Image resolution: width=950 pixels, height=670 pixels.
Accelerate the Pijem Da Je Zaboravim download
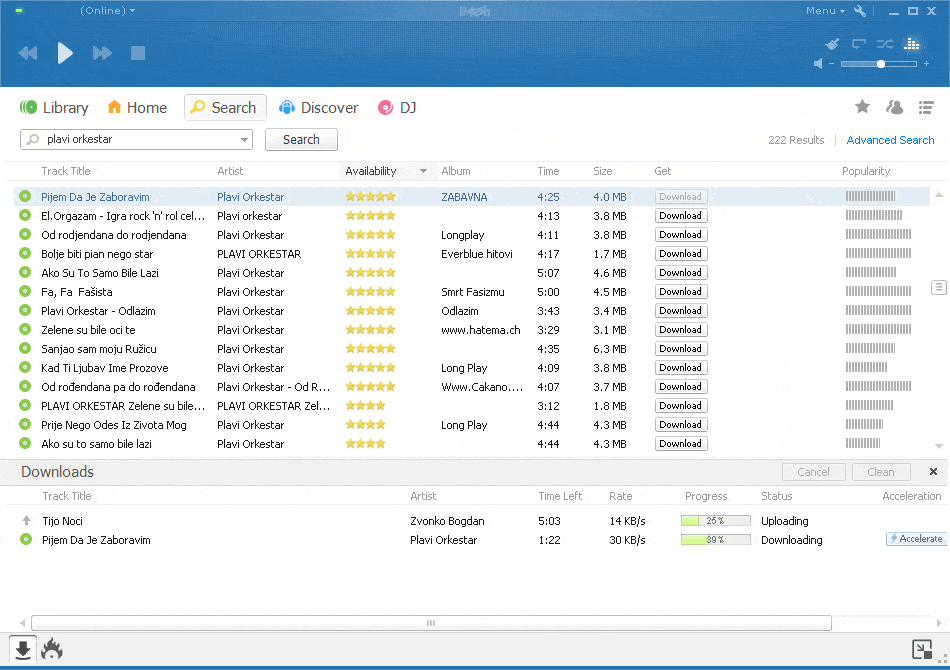click(916, 539)
